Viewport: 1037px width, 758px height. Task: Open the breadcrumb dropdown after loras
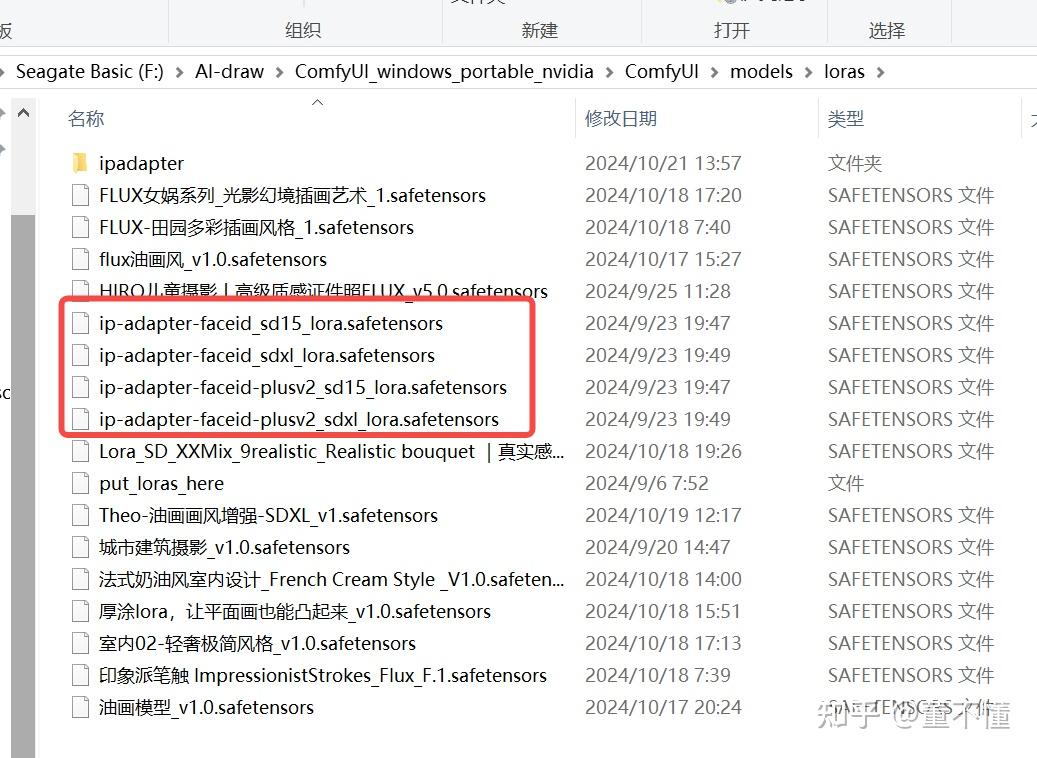(880, 71)
